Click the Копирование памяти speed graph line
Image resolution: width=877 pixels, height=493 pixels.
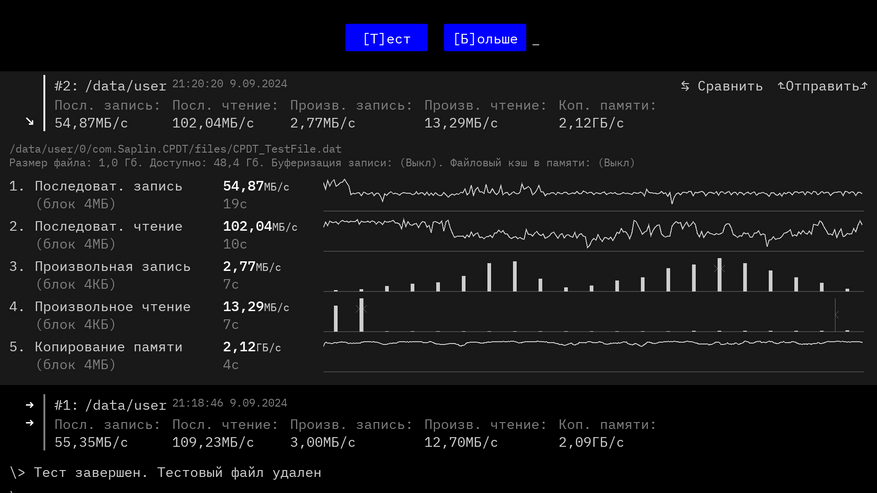593,343
